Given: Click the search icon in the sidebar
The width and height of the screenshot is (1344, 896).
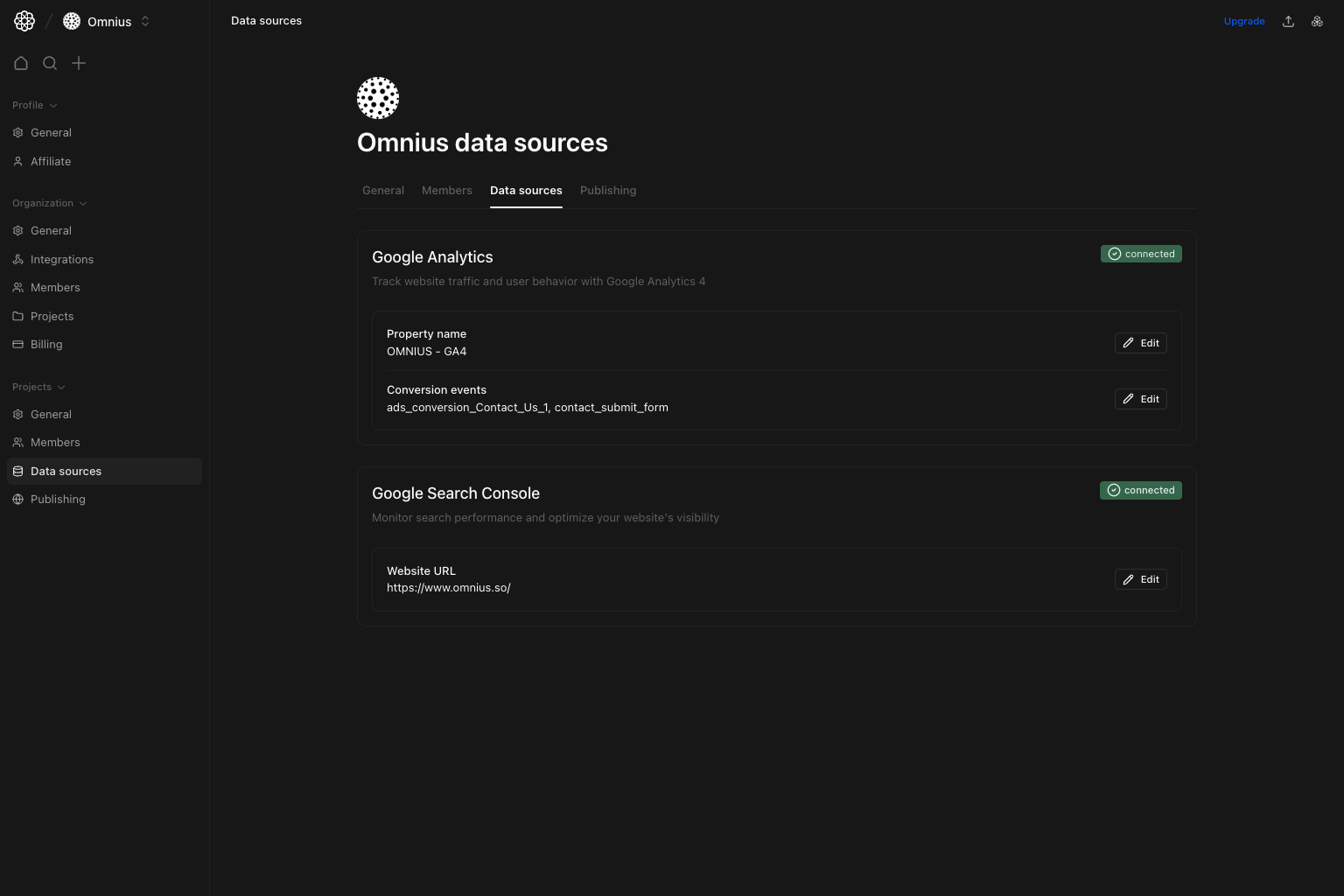Looking at the screenshot, I should 50,63.
